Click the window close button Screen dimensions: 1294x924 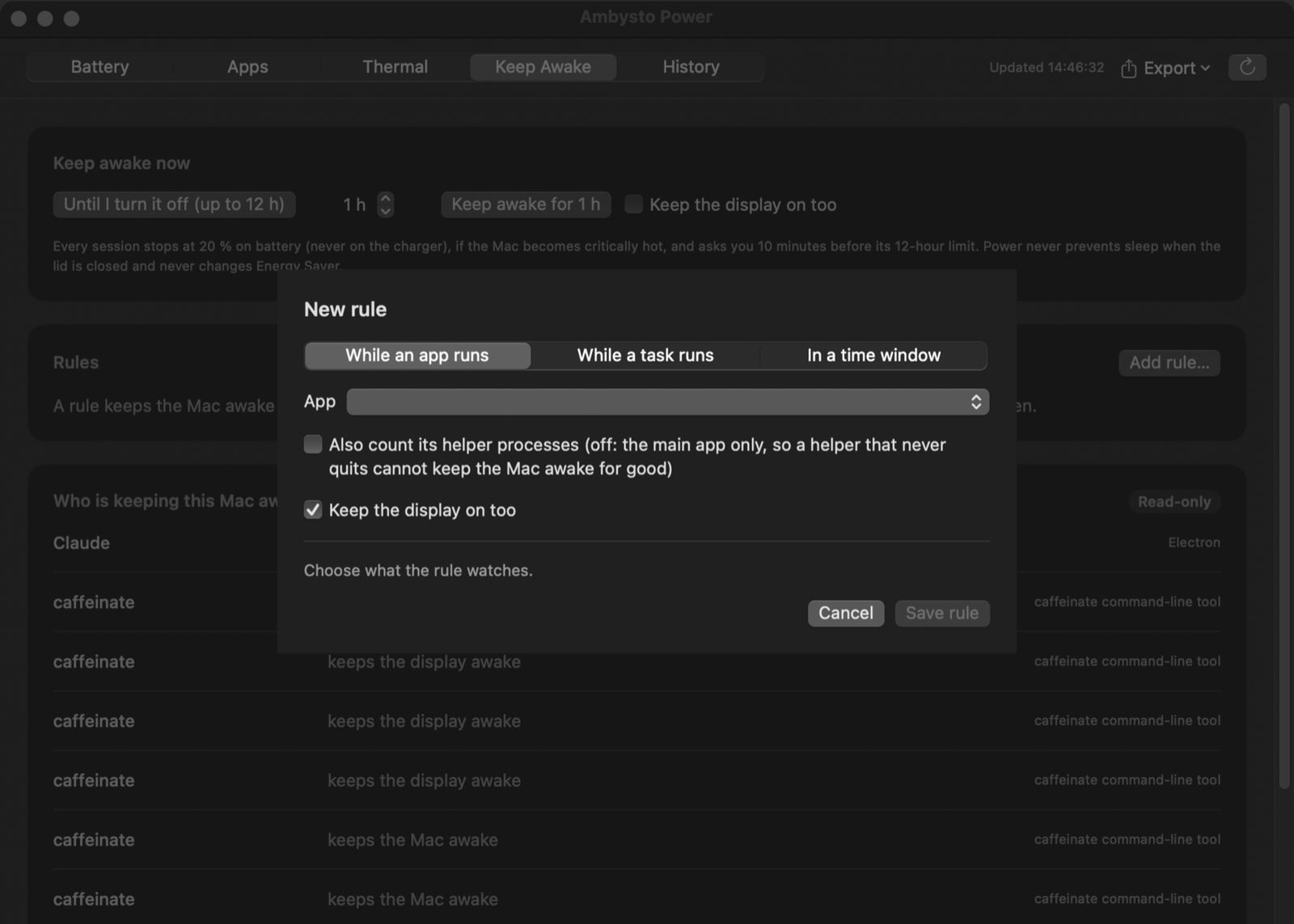tap(19, 18)
